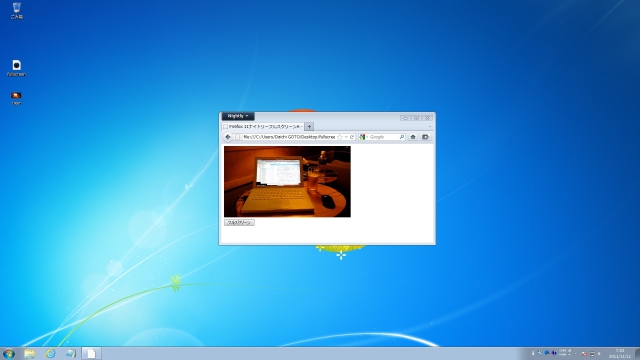This screenshot has height=360, width=640.
Task: Go to the home page icon
Action: [413, 137]
